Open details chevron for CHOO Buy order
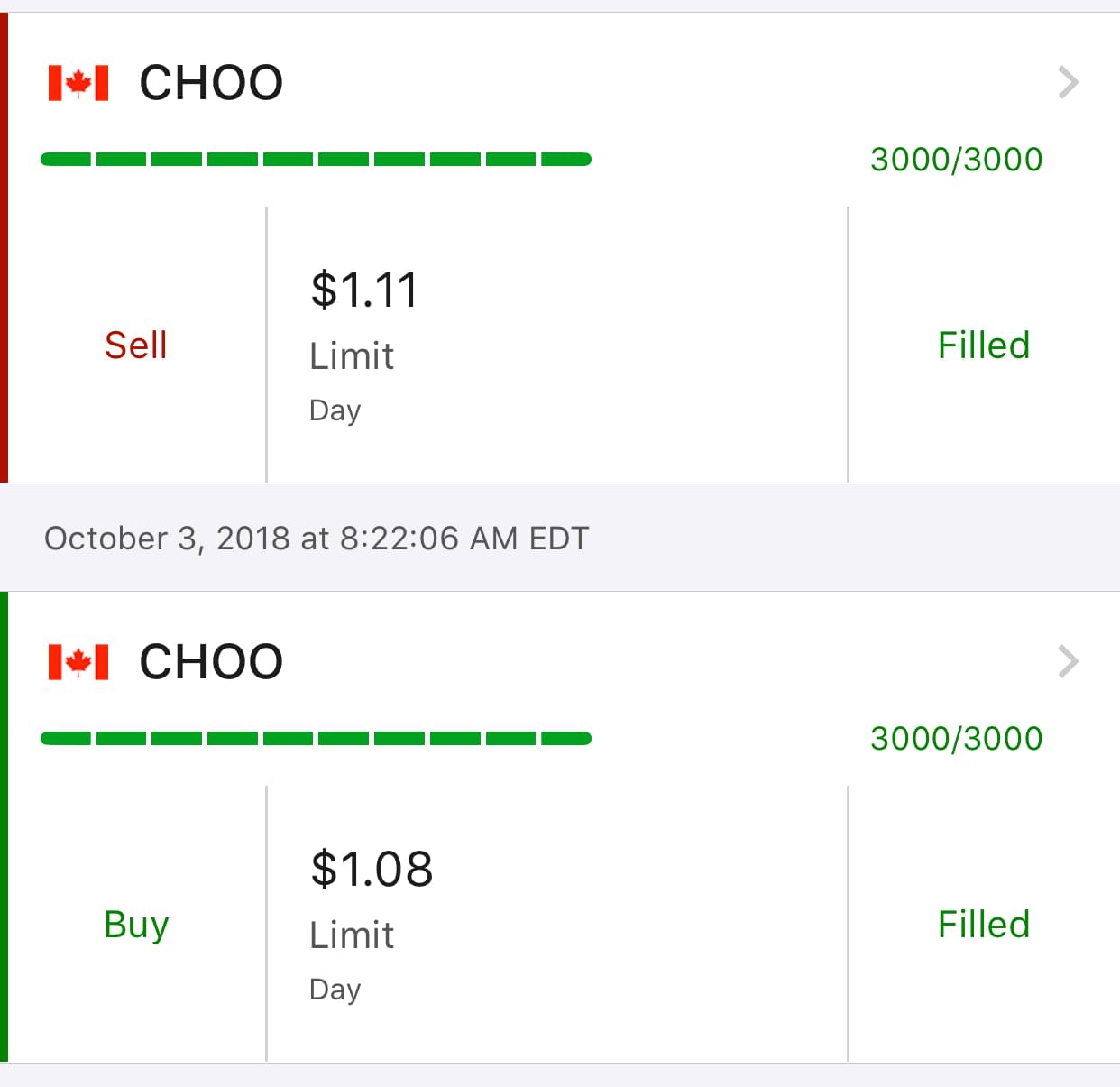 click(x=1068, y=662)
